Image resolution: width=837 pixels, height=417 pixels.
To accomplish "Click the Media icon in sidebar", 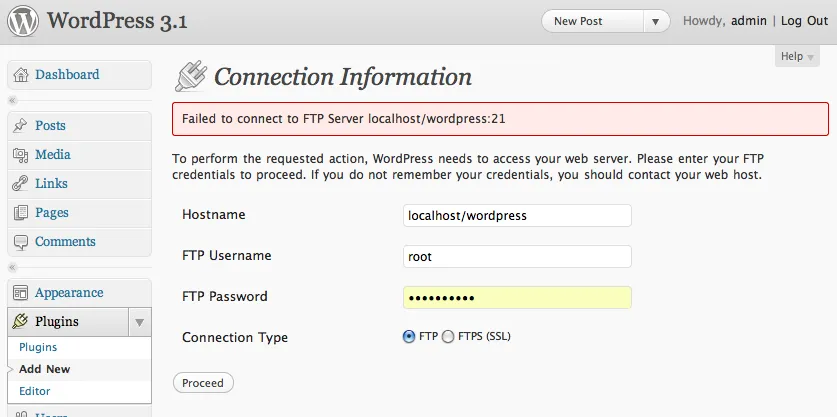I will coord(20,155).
